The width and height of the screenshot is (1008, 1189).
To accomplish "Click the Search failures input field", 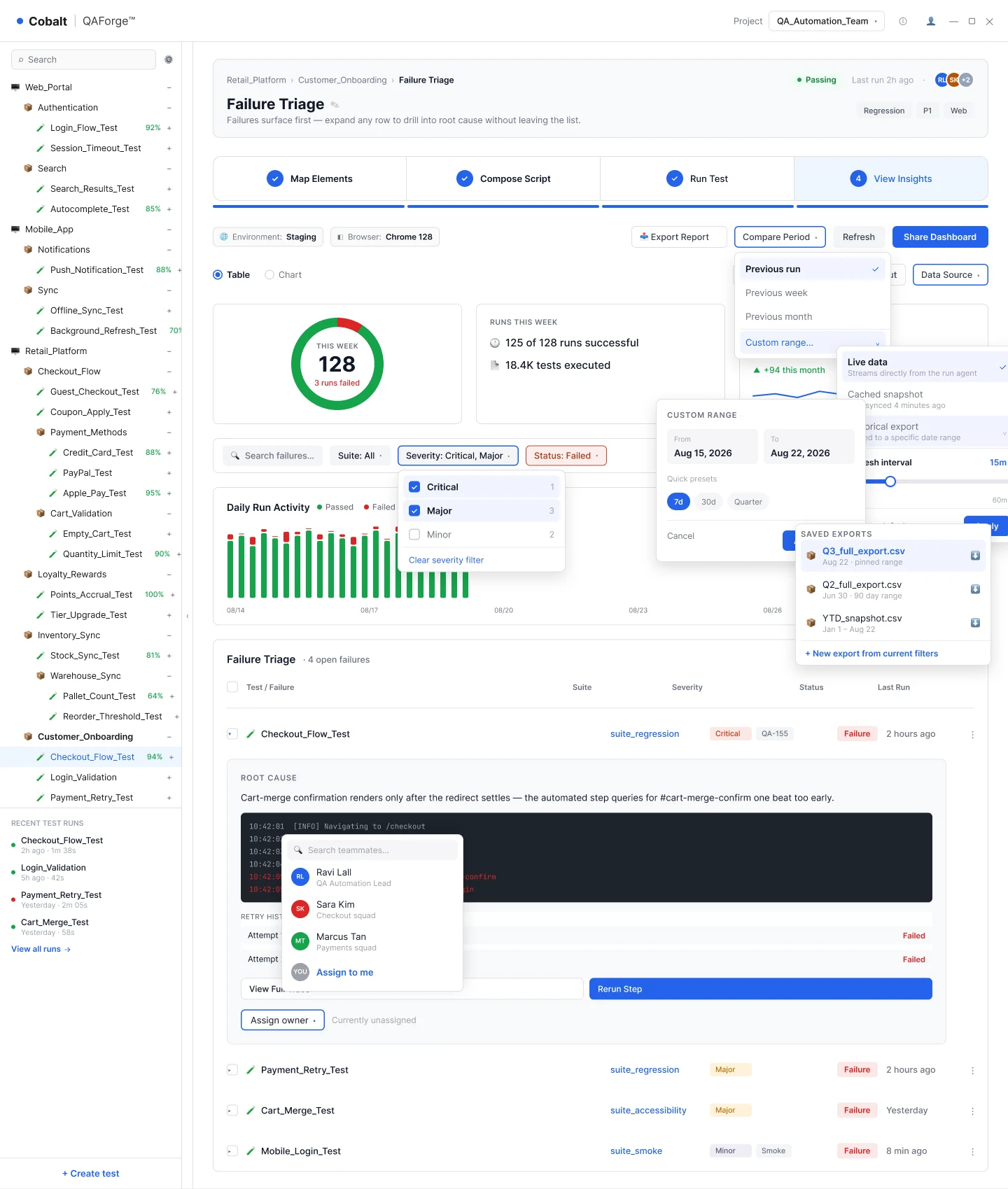I will (273, 456).
